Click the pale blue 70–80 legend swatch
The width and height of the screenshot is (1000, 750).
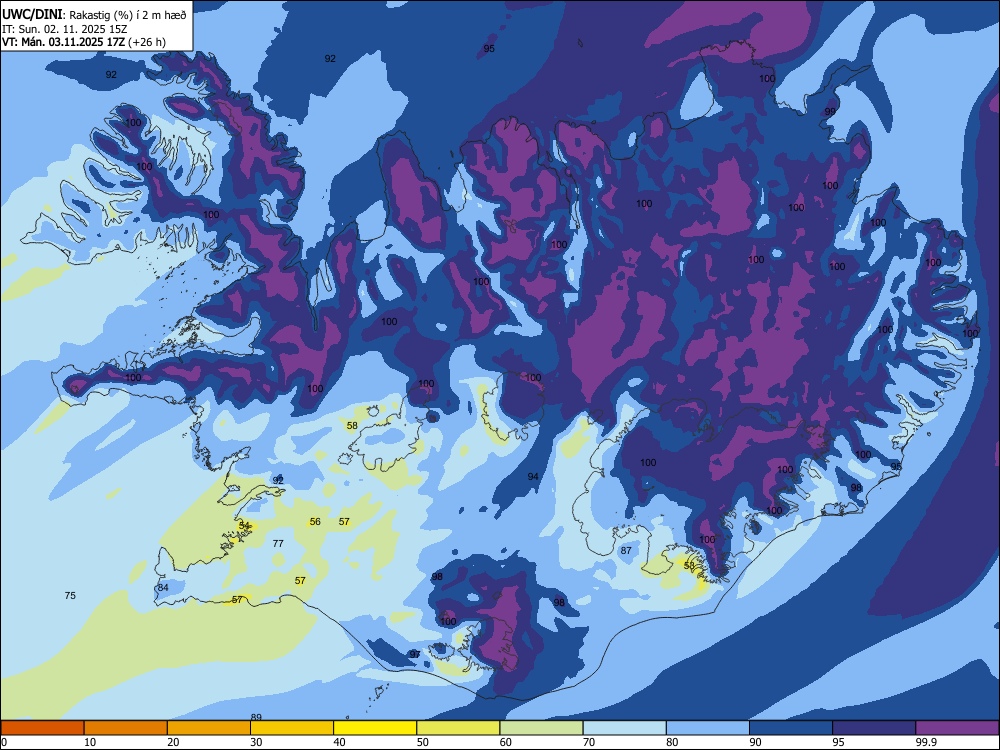click(x=624, y=728)
